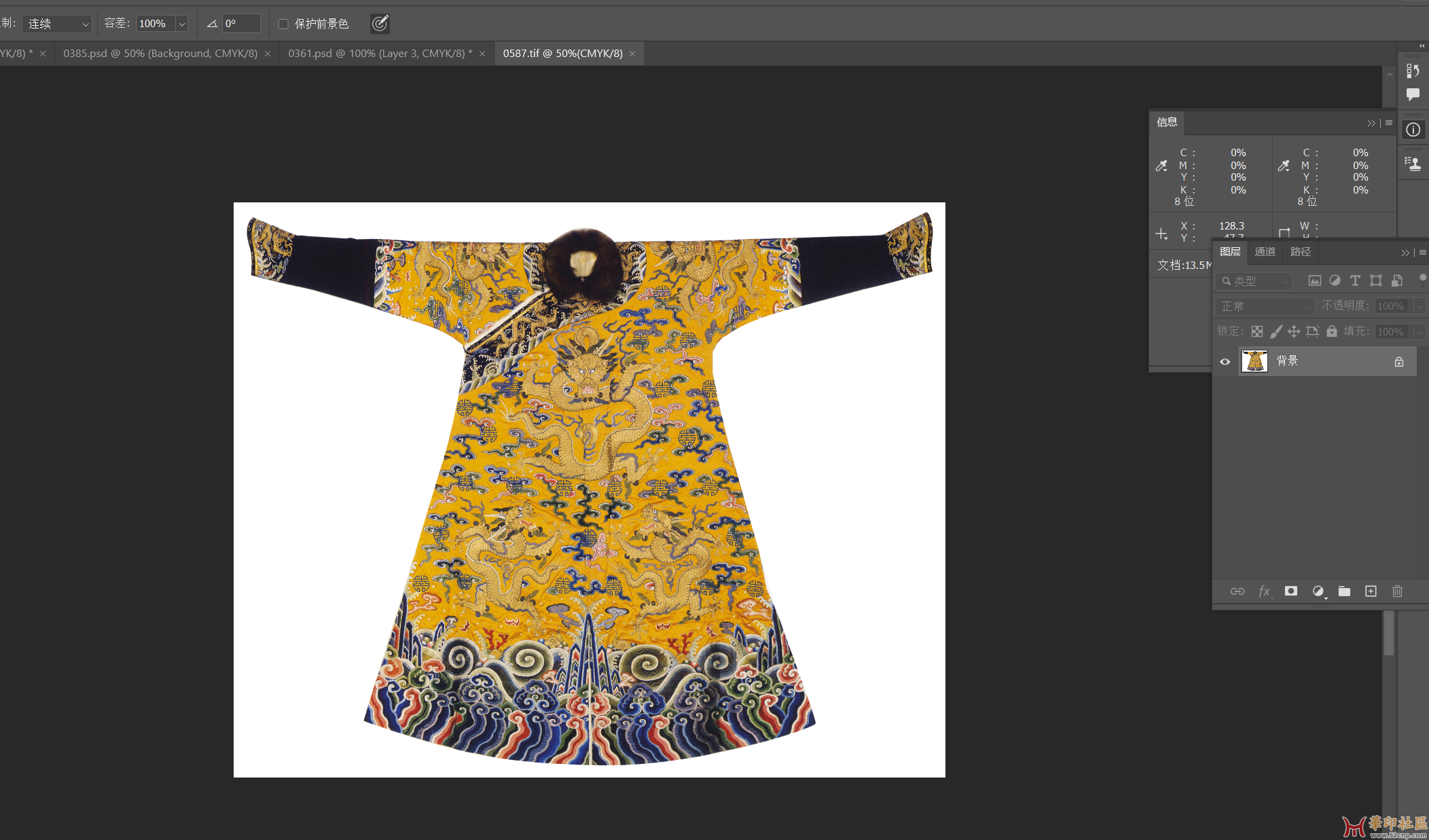Click link layers icon at Layers panel bottom
Viewport: 1429px width, 840px height.
(1237, 591)
